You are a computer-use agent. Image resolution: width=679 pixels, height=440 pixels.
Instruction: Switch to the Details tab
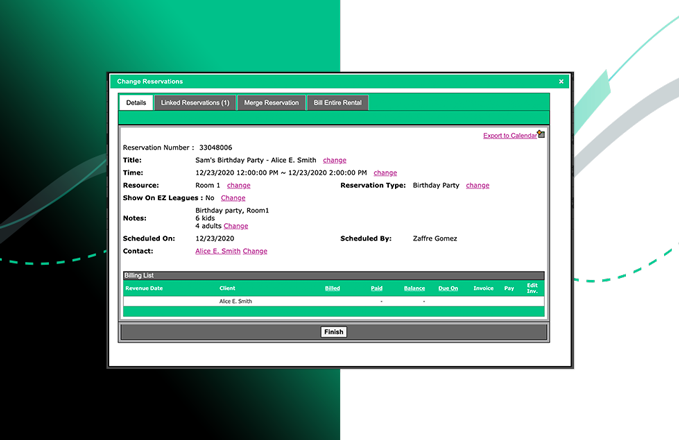[x=136, y=103]
